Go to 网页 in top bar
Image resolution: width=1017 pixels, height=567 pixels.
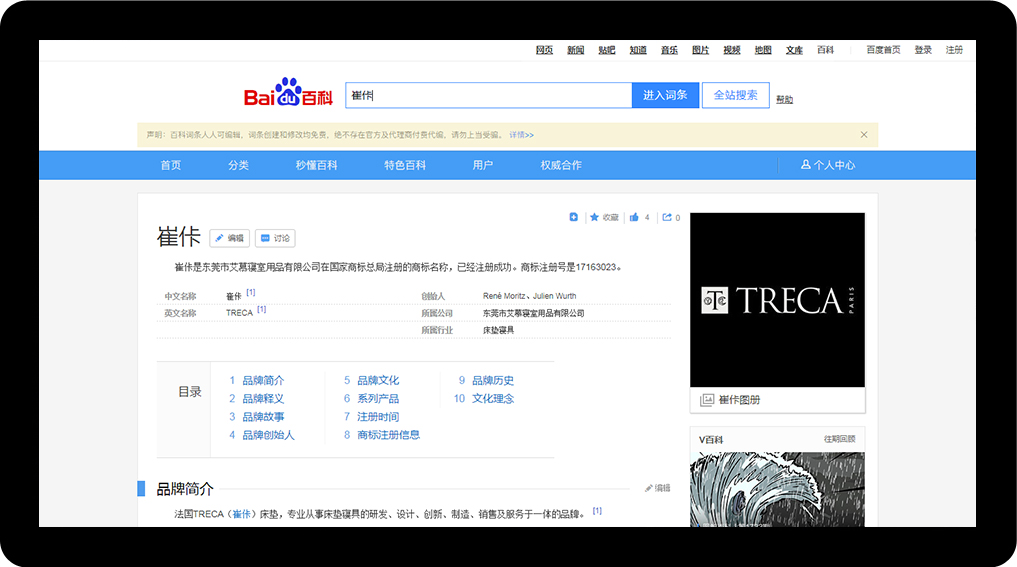[544, 50]
